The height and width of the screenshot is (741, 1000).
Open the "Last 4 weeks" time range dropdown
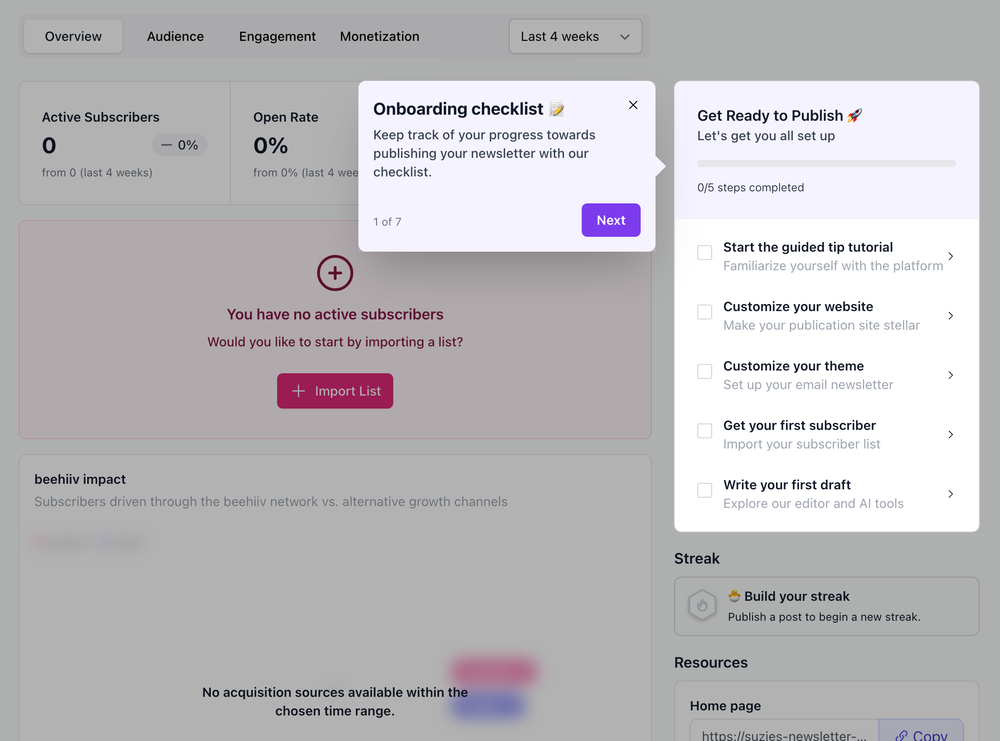pos(575,36)
